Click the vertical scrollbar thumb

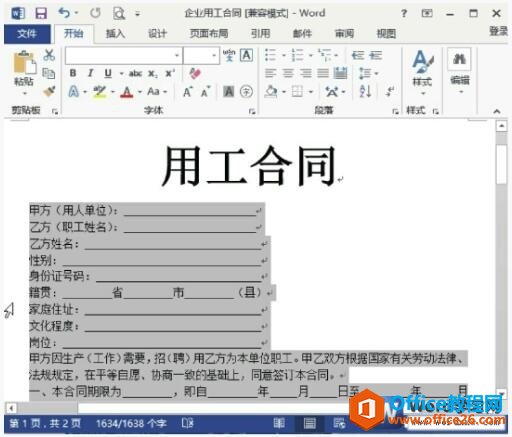pyautogui.click(x=501, y=163)
